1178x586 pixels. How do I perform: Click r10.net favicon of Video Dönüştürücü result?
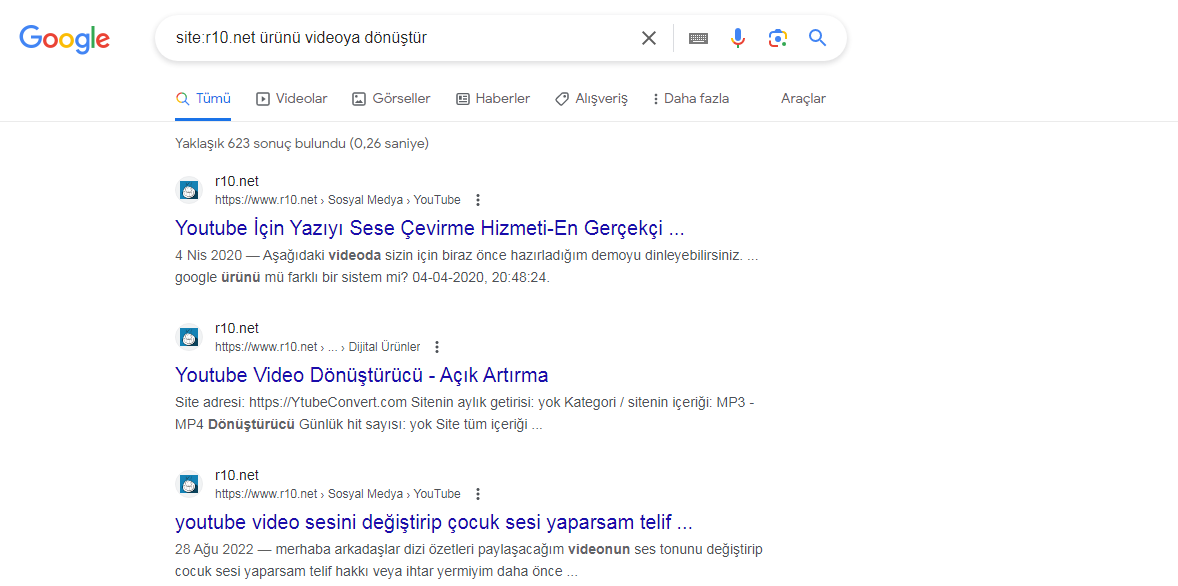point(189,337)
